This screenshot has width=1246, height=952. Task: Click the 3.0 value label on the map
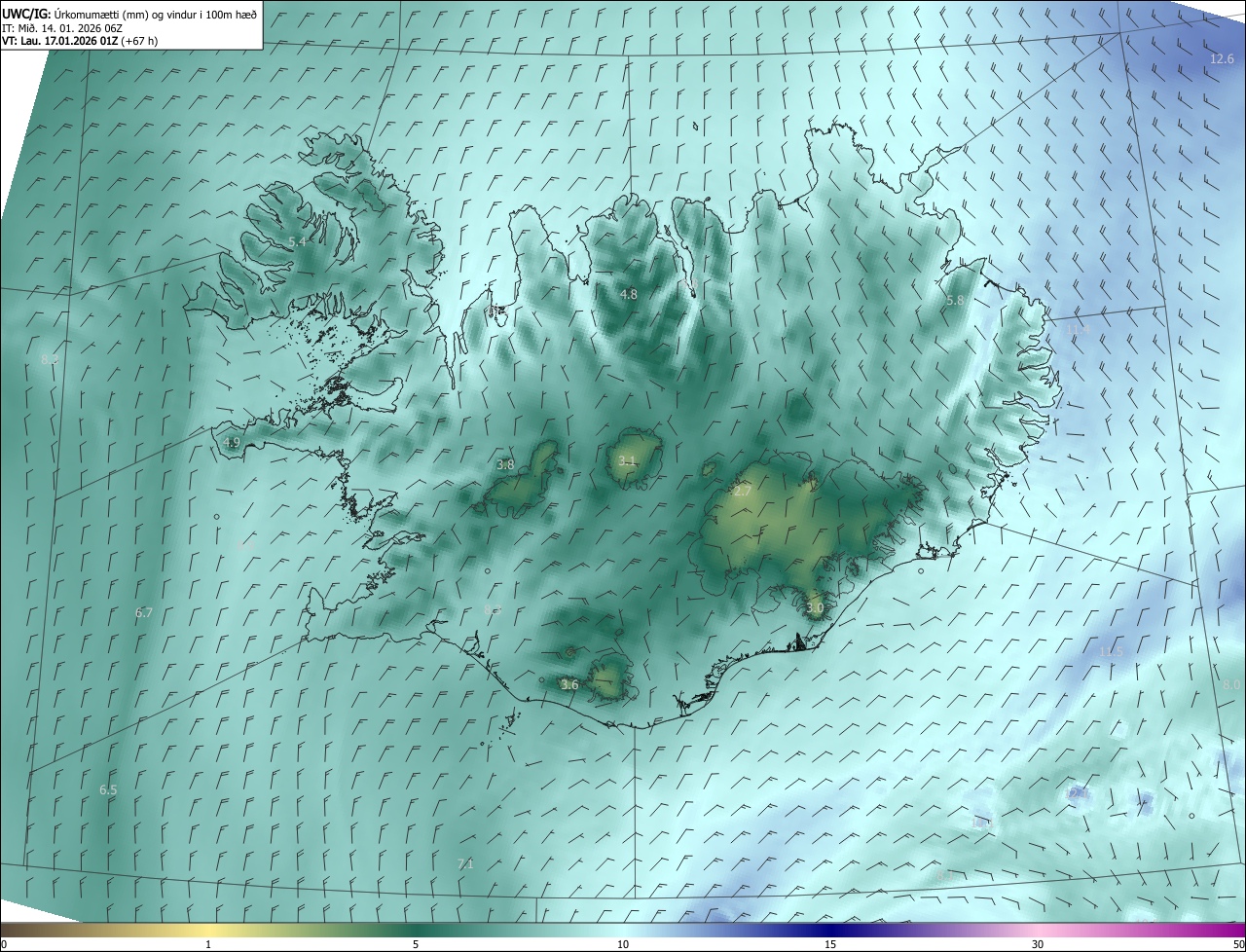[x=815, y=608]
